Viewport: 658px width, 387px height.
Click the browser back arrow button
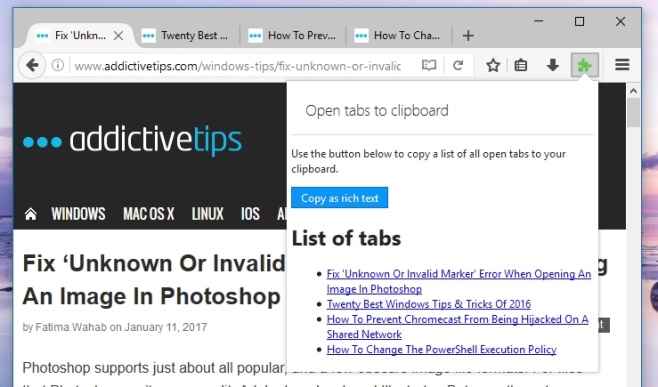coord(32,65)
